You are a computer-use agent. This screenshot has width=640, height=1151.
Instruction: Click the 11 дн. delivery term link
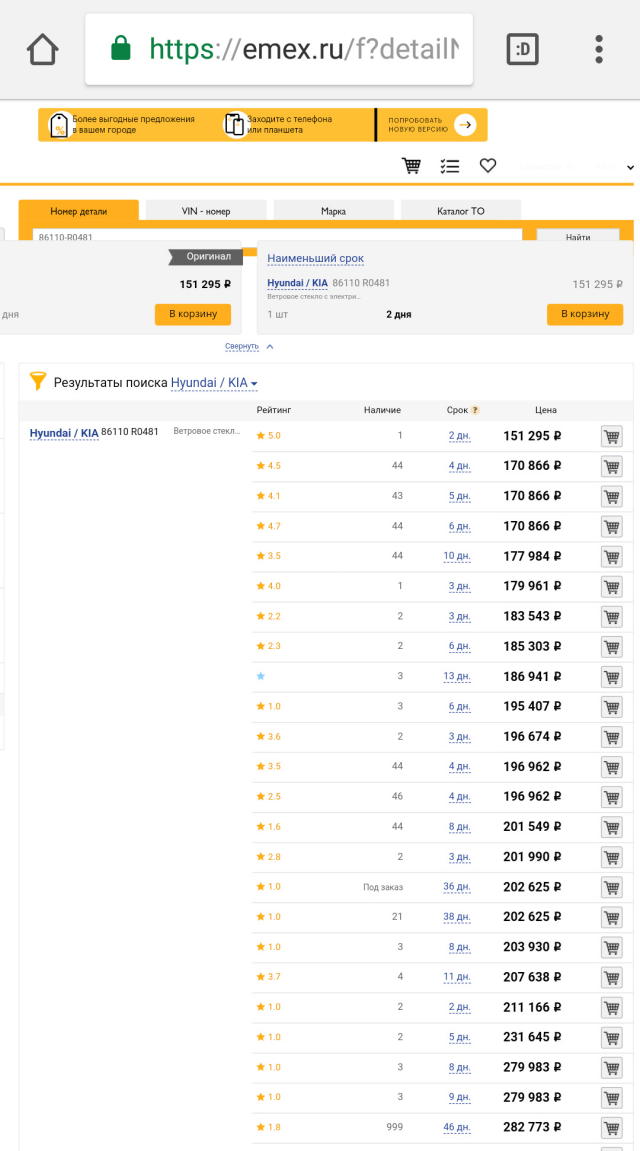[457, 977]
